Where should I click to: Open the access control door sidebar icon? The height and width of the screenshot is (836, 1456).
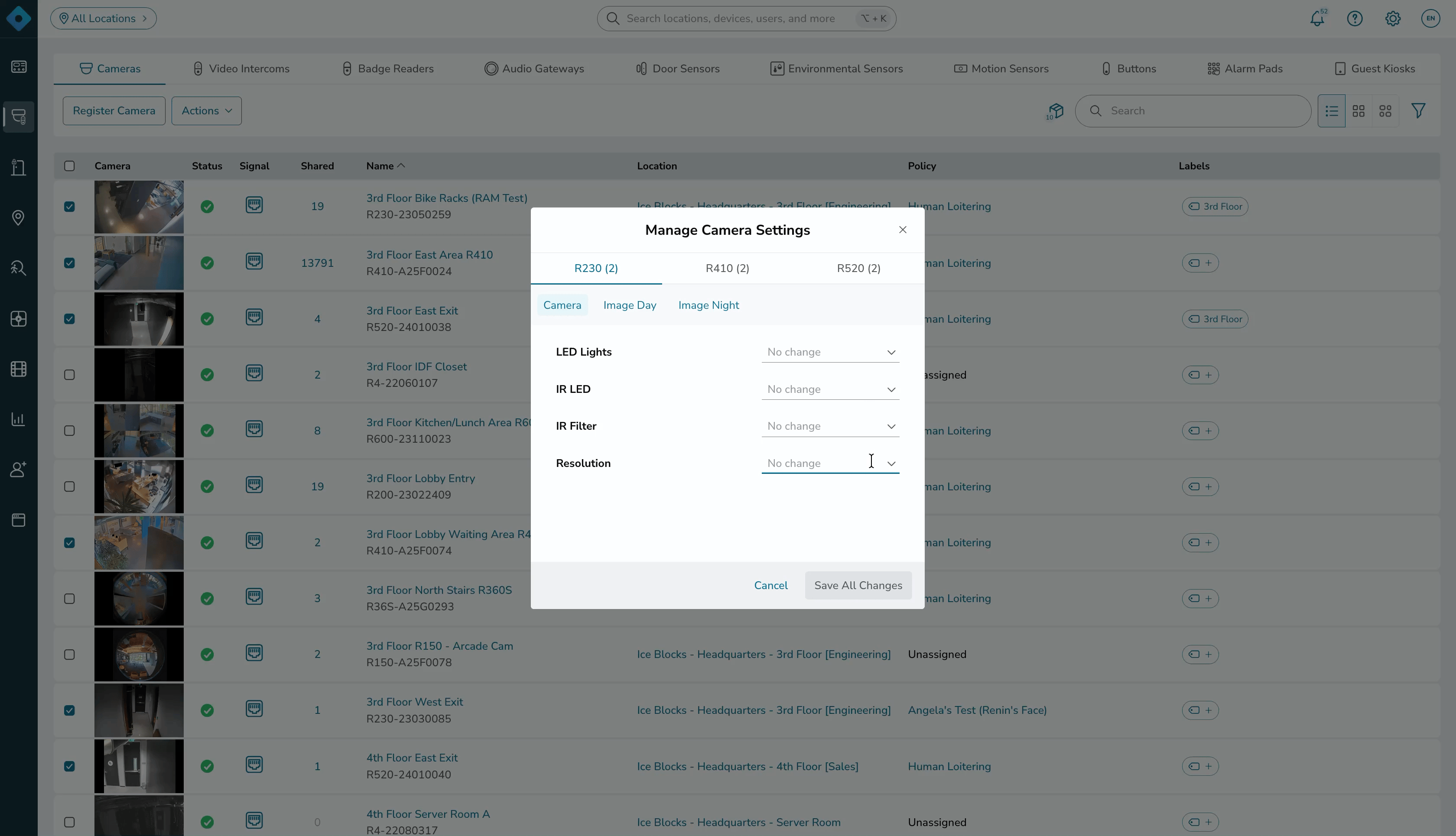point(18,168)
